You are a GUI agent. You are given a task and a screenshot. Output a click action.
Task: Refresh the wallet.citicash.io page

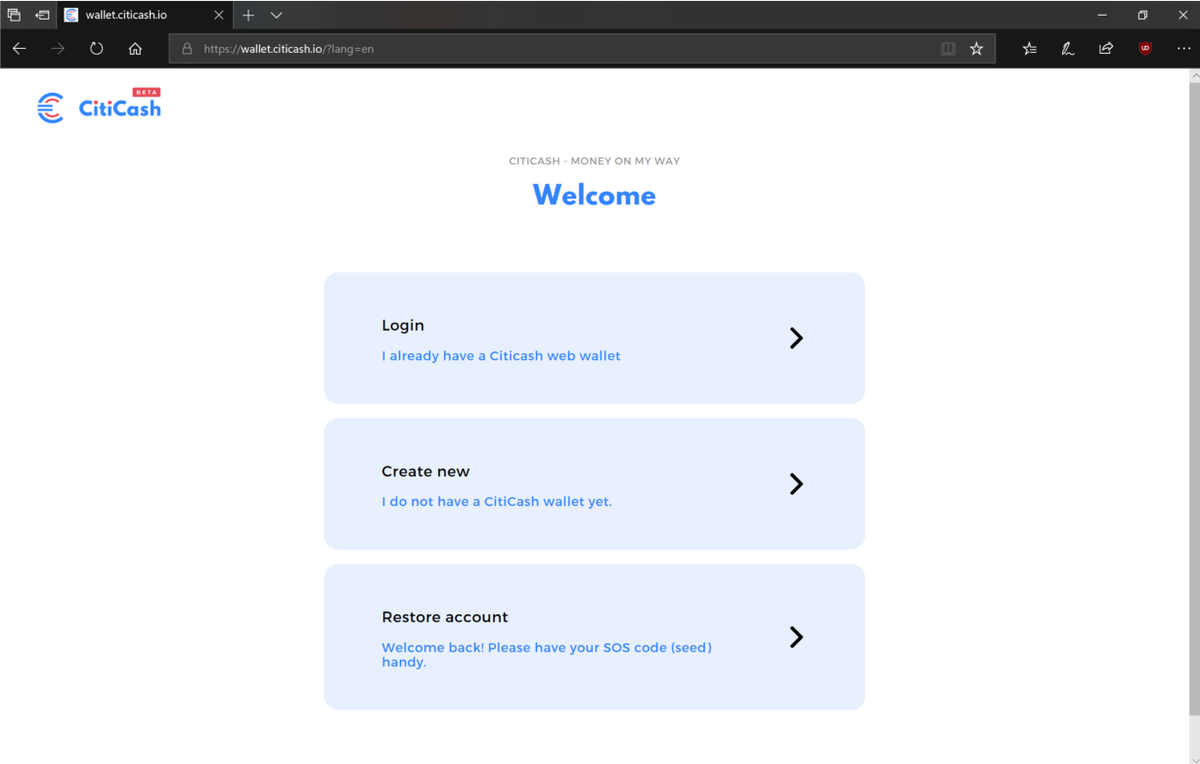(x=96, y=47)
